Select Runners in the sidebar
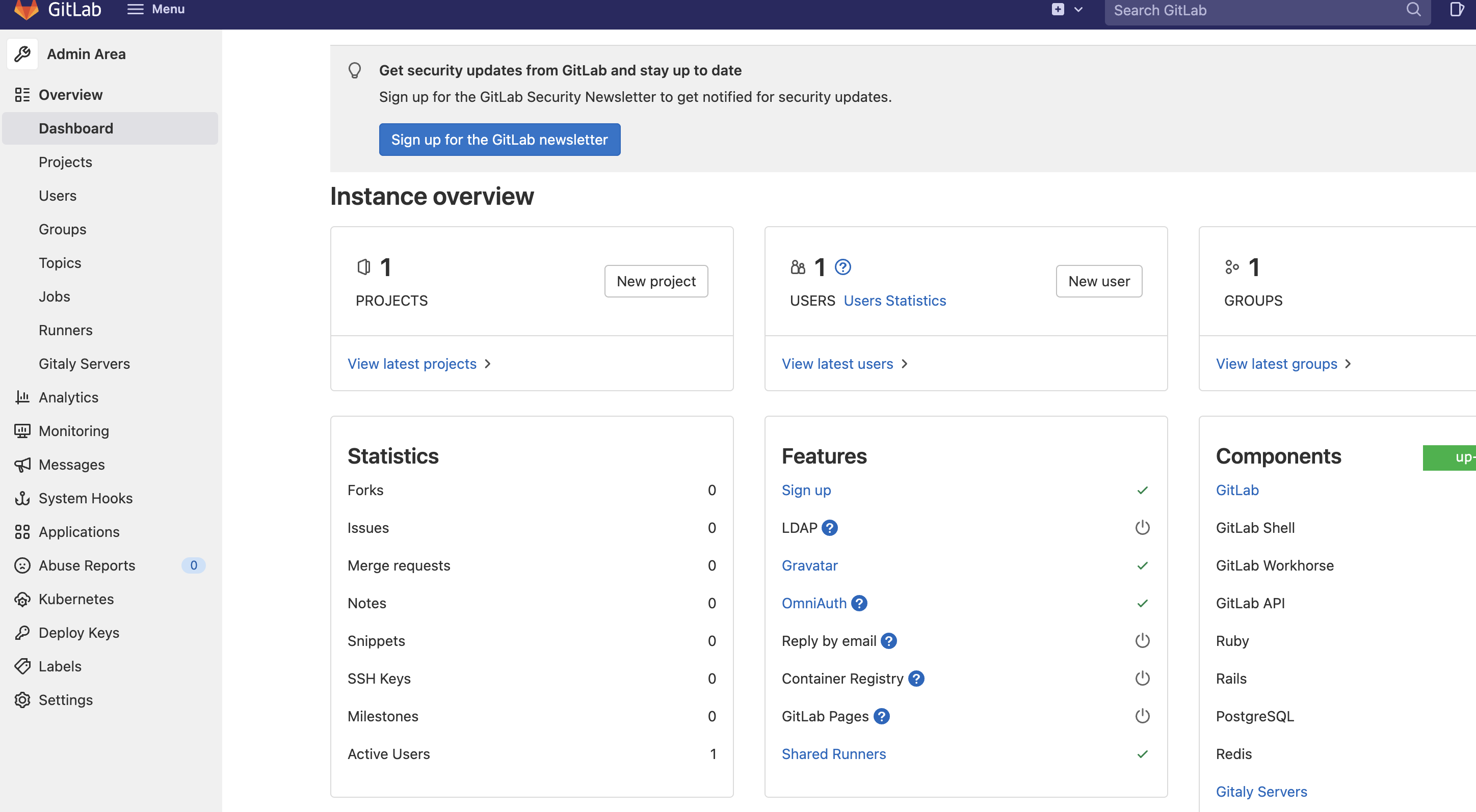Viewport: 1476px width, 812px height. [65, 330]
